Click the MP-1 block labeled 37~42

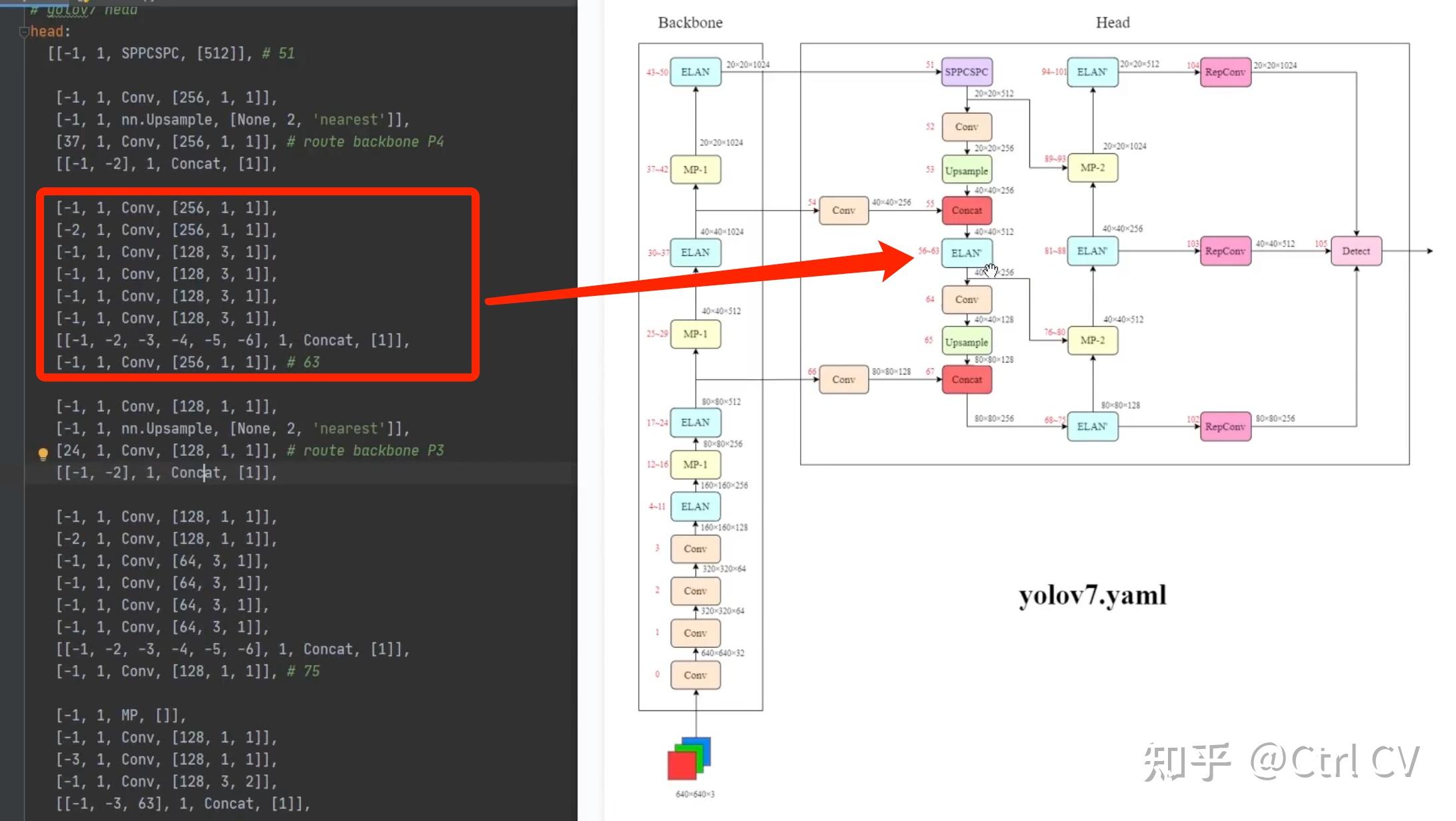pyautogui.click(x=695, y=170)
